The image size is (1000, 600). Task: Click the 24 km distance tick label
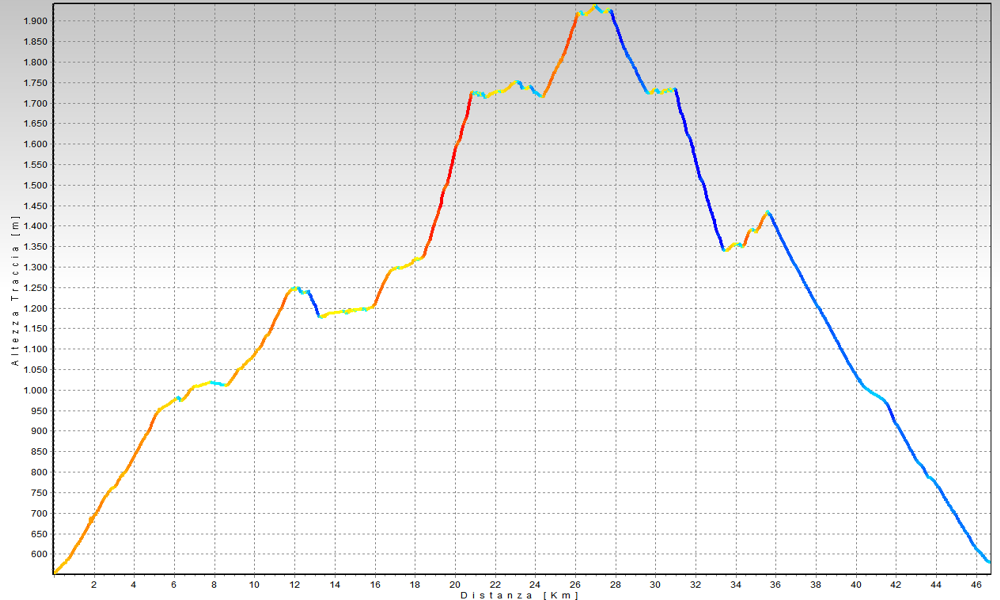click(x=535, y=583)
